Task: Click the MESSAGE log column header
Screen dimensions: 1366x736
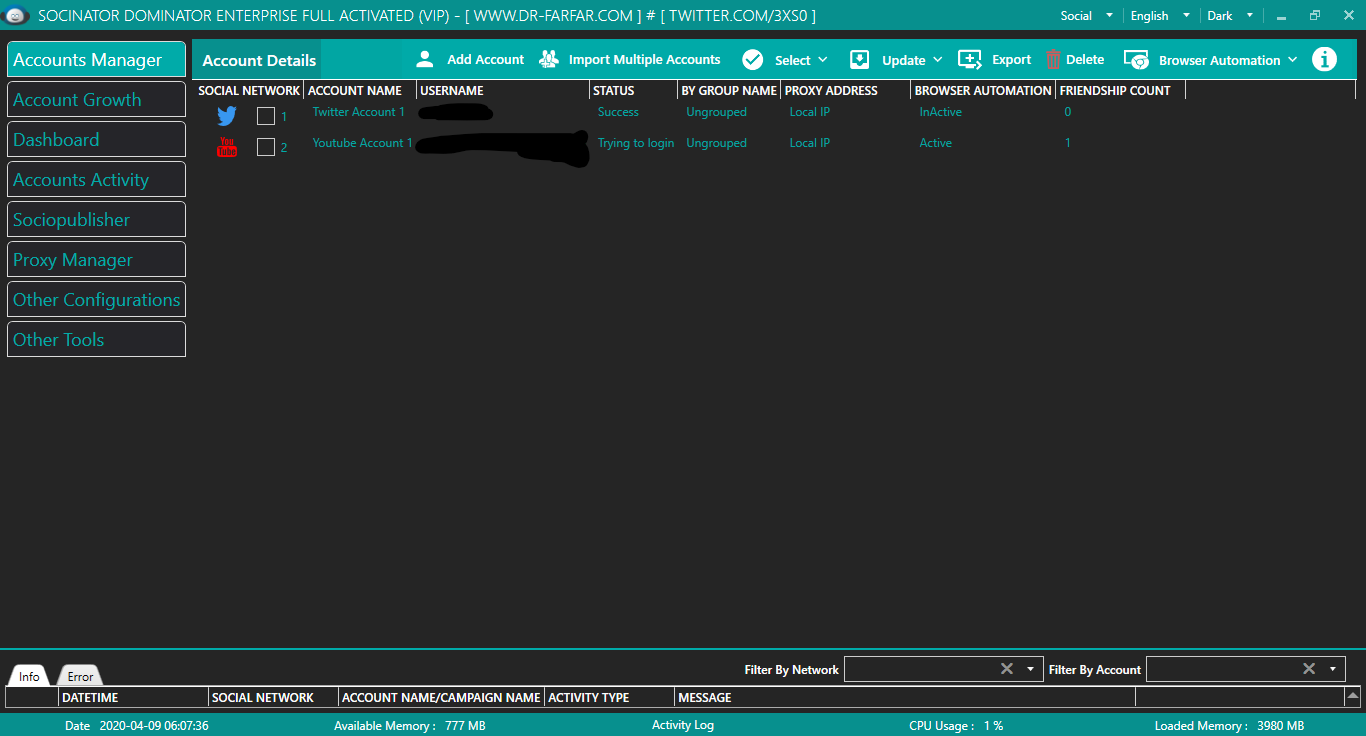Action: pyautogui.click(x=905, y=697)
